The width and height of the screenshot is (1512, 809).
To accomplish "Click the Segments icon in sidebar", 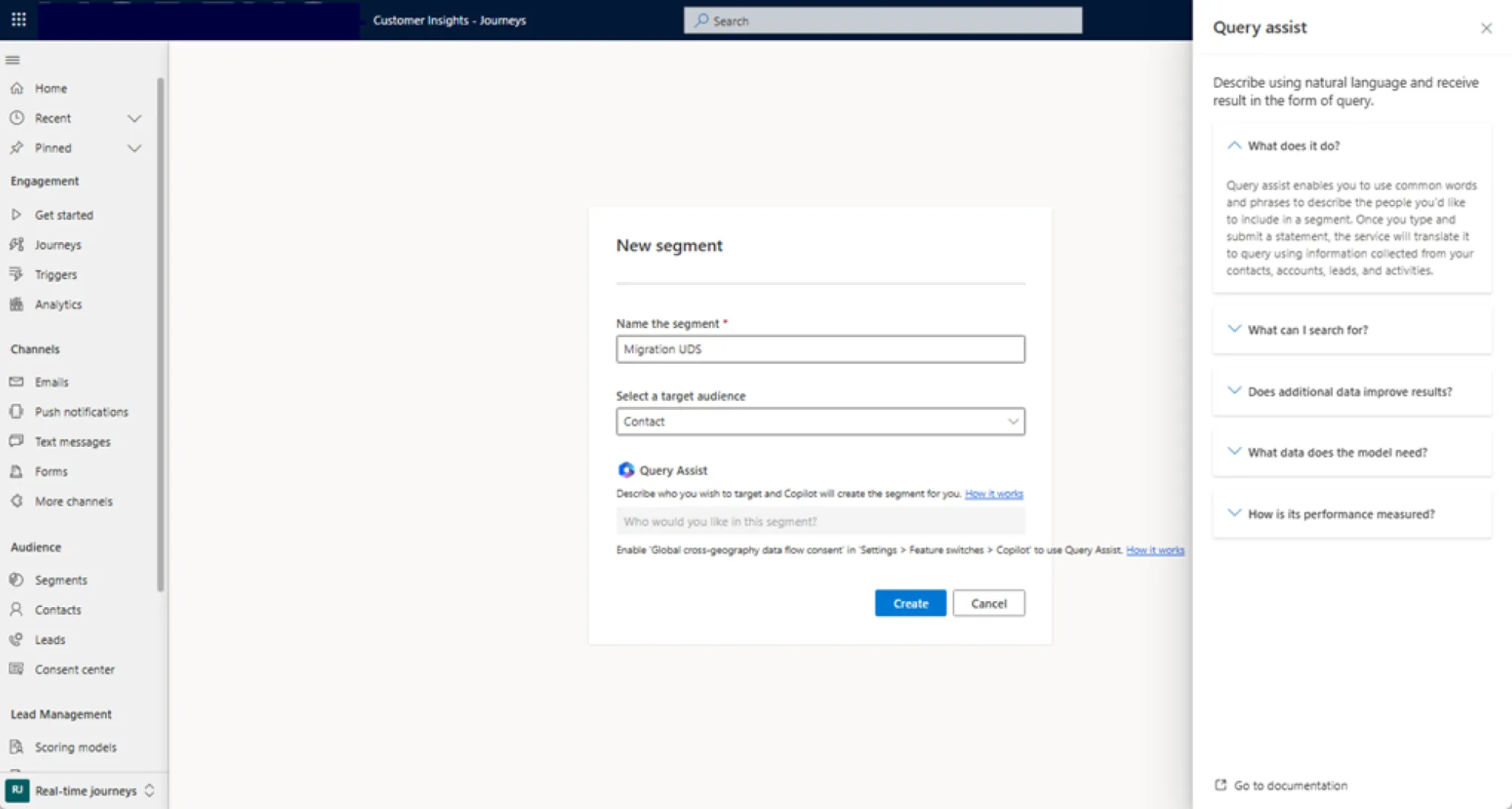I will pos(17,579).
